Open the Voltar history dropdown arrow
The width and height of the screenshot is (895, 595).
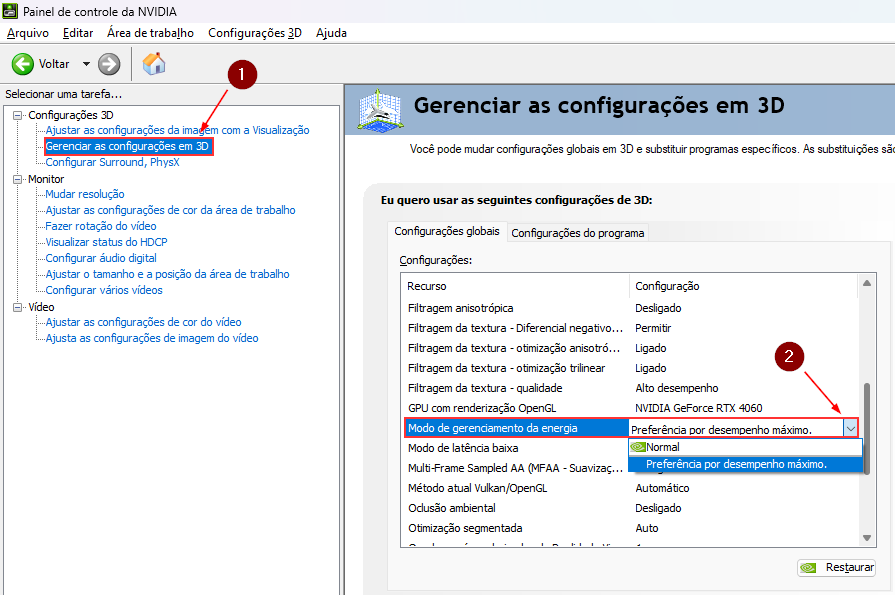pyautogui.click(x=86, y=64)
